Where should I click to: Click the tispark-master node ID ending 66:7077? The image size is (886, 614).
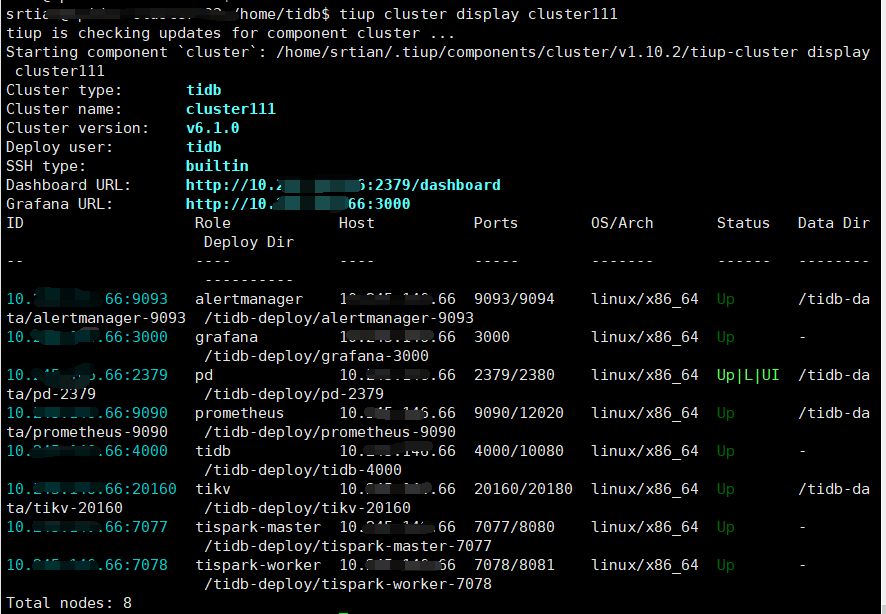[x=87, y=527]
